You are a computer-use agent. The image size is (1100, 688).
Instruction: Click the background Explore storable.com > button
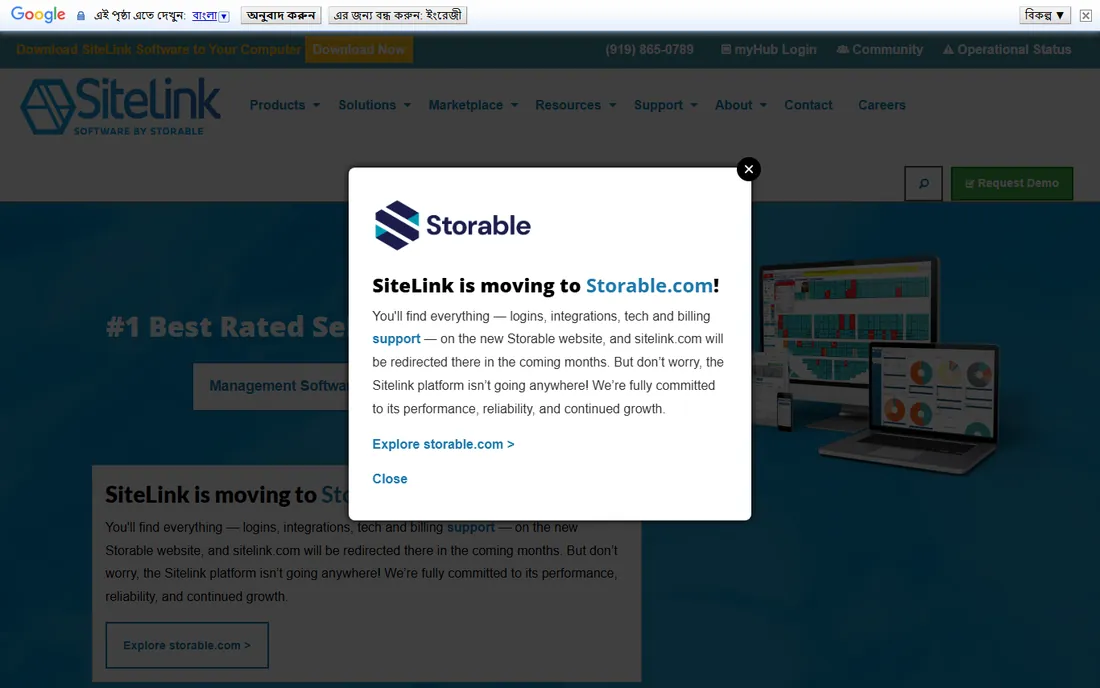tap(187, 645)
